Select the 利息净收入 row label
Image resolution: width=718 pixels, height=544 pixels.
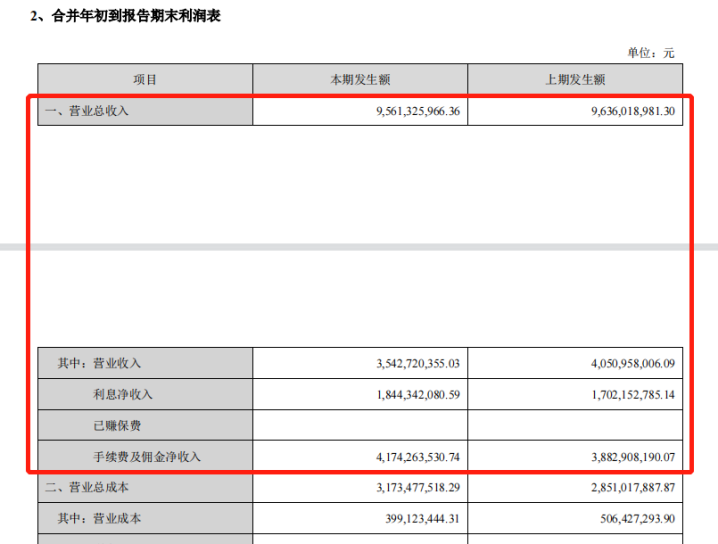(123, 394)
